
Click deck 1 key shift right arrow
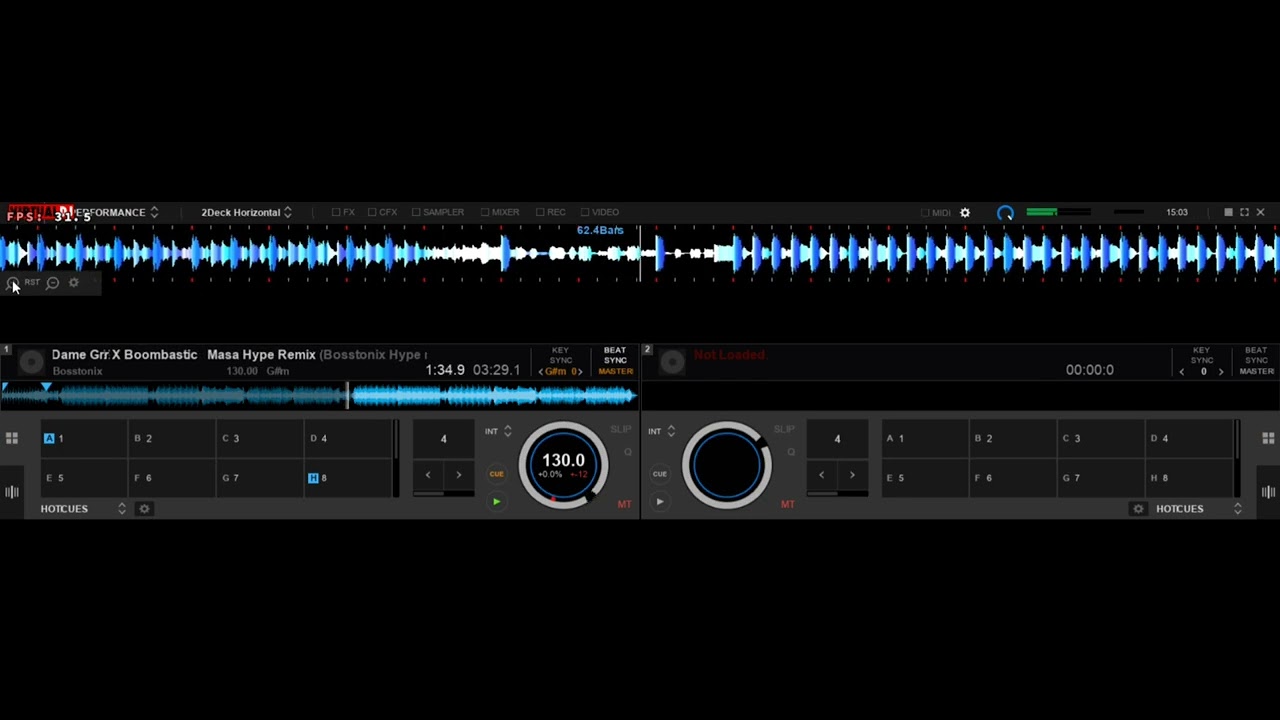[x=579, y=371]
